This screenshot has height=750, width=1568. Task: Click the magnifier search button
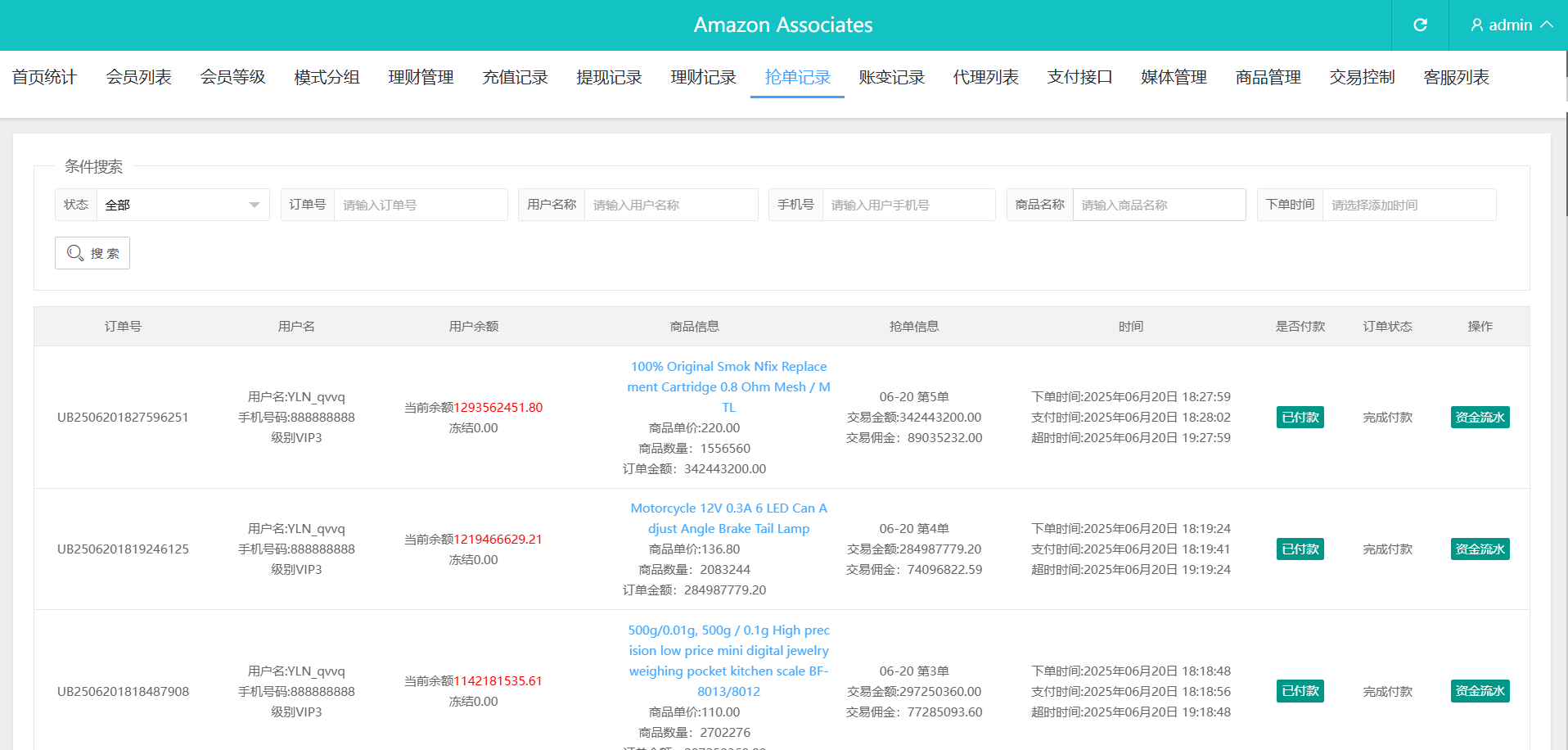coord(92,253)
